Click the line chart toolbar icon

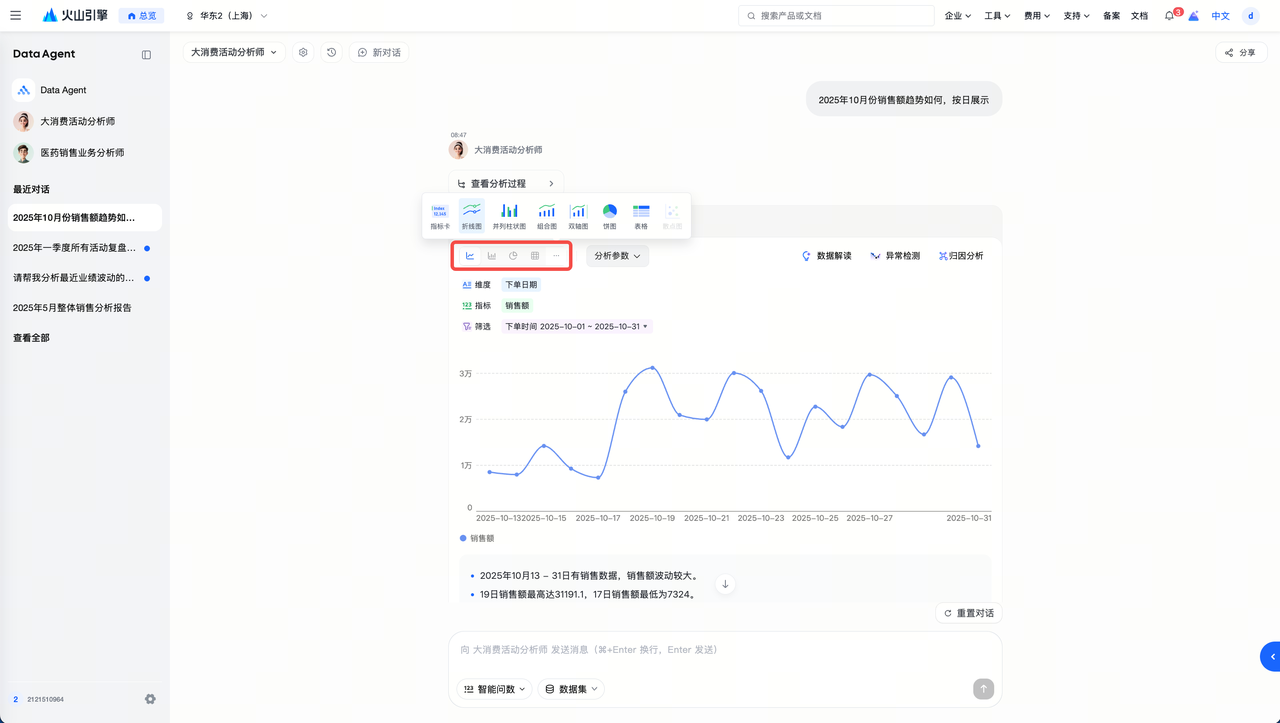point(470,256)
